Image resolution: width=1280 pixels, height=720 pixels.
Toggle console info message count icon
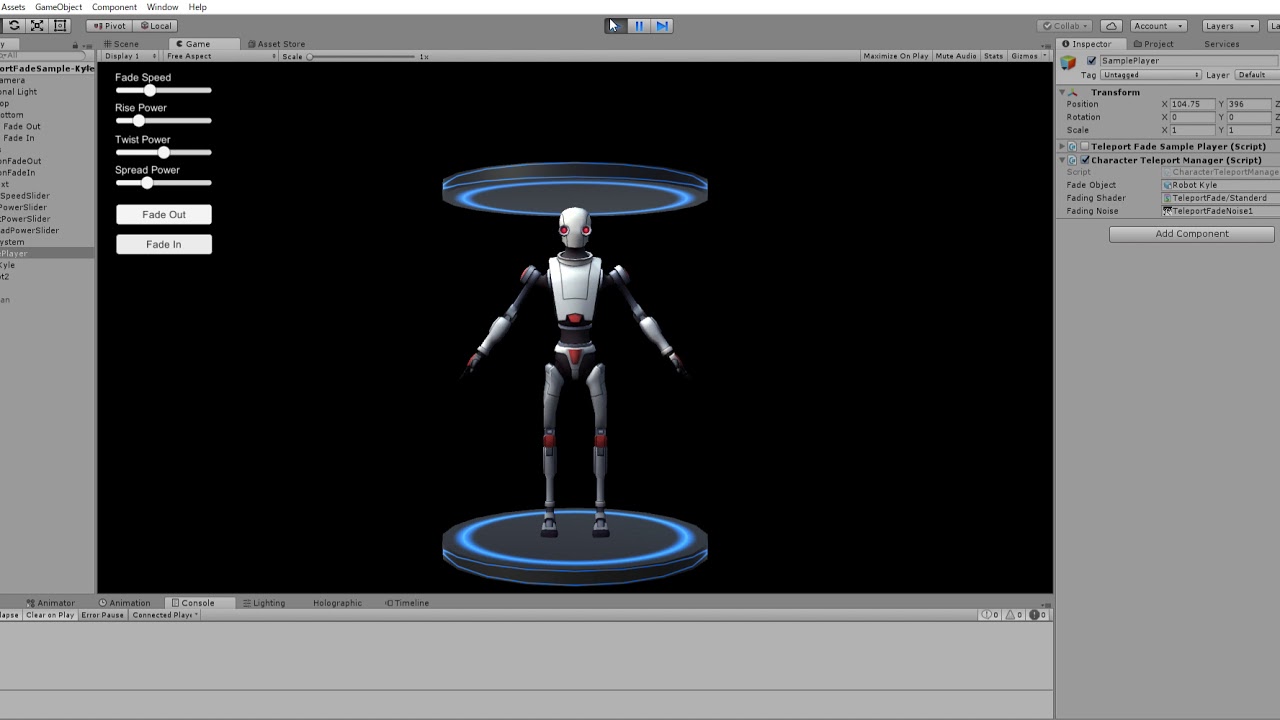click(990, 615)
